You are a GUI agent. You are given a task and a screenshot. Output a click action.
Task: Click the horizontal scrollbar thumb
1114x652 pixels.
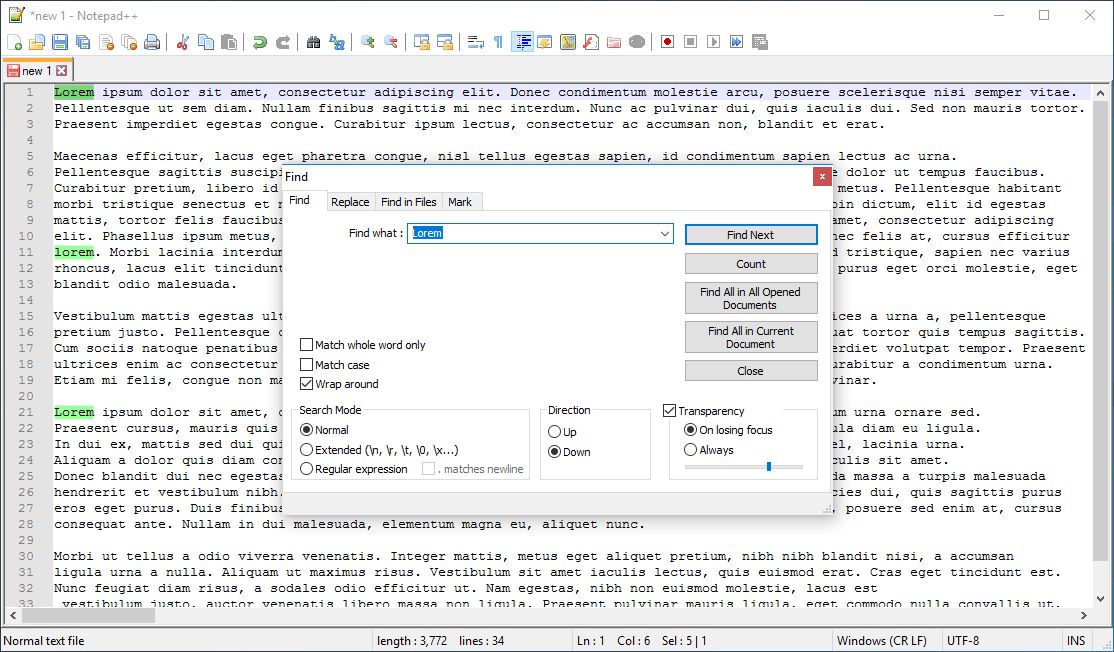[x=87, y=615]
